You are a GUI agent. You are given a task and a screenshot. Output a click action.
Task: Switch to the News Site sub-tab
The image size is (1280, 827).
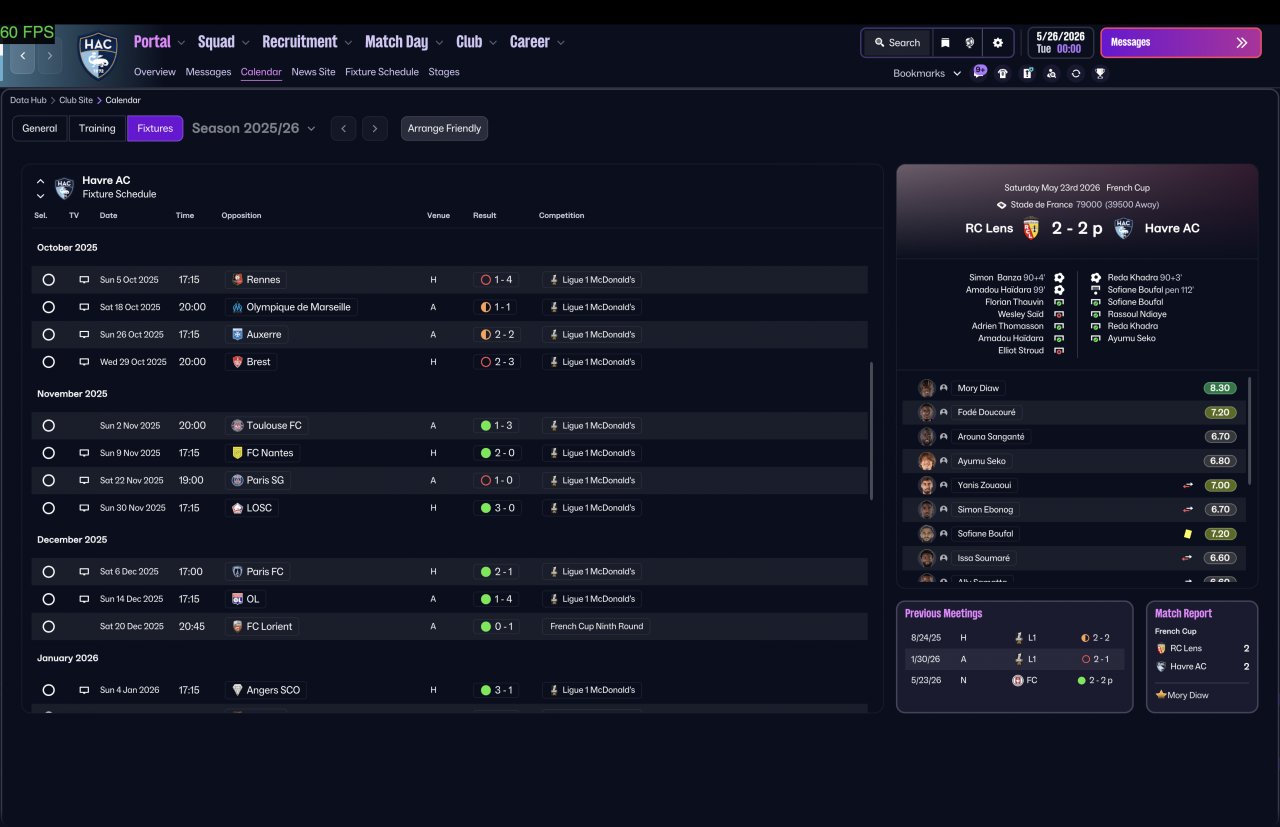(x=313, y=72)
